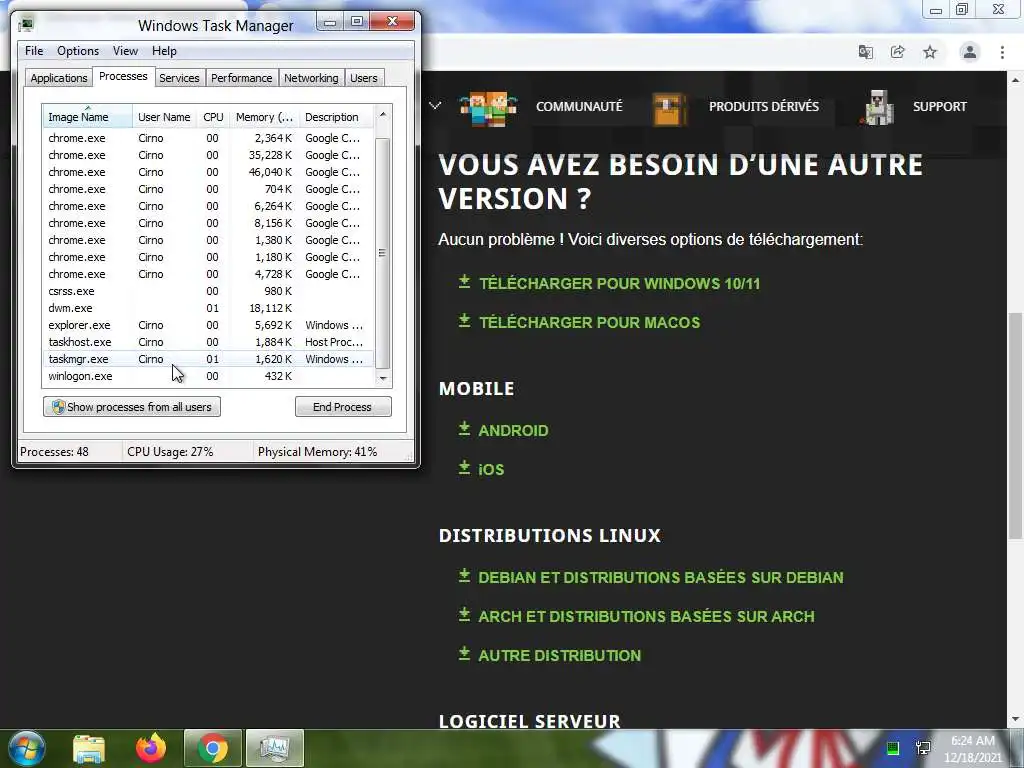Open Communauté navigation item
Image resolution: width=1024 pixels, height=768 pixels.
pyautogui.click(x=579, y=106)
